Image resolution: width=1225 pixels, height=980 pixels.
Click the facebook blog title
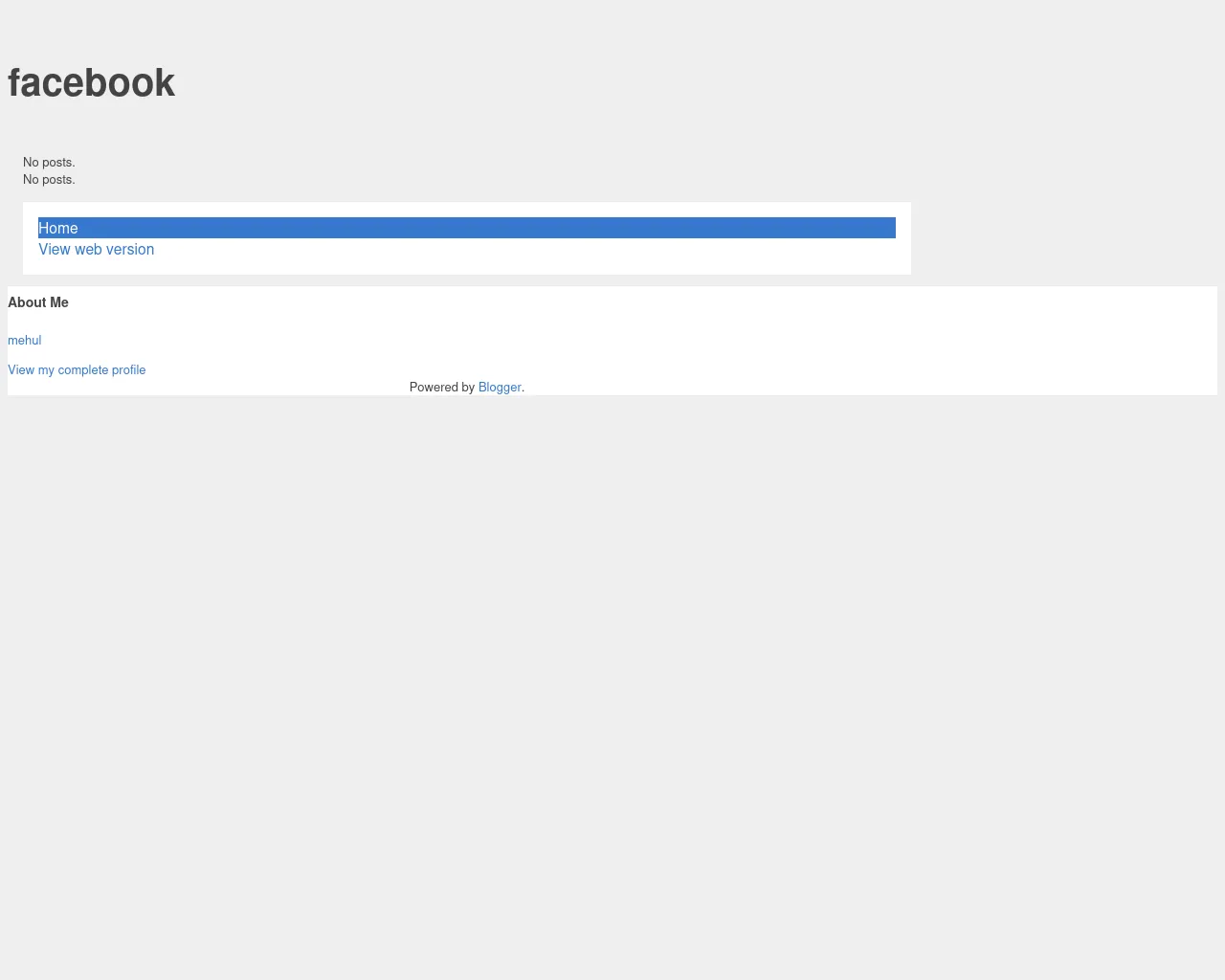coord(91,82)
